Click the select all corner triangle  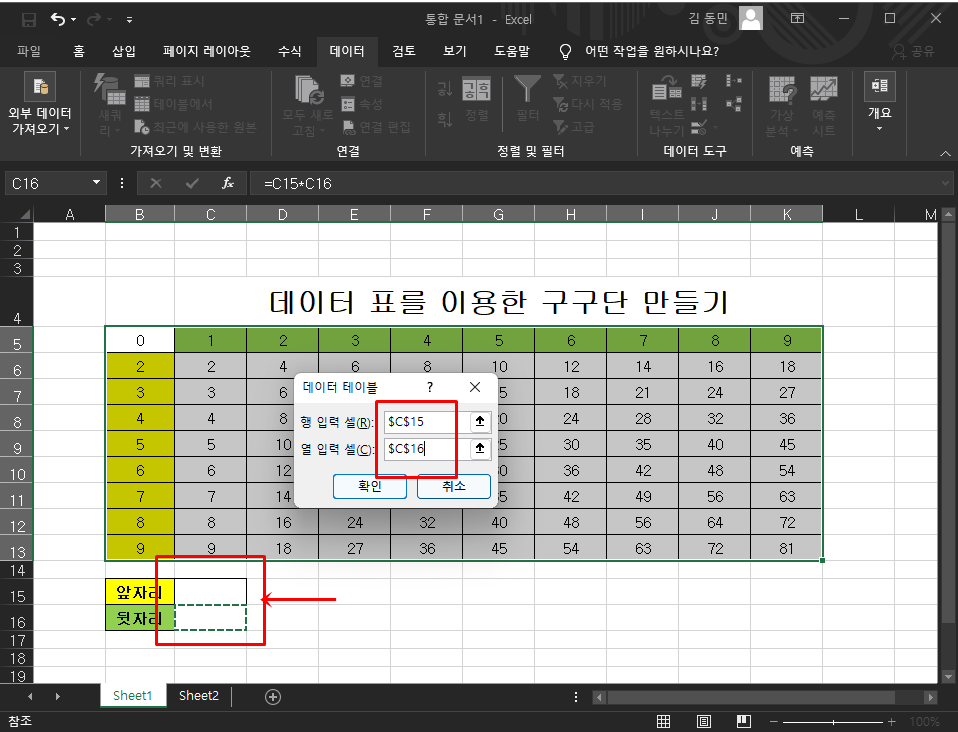point(24,214)
